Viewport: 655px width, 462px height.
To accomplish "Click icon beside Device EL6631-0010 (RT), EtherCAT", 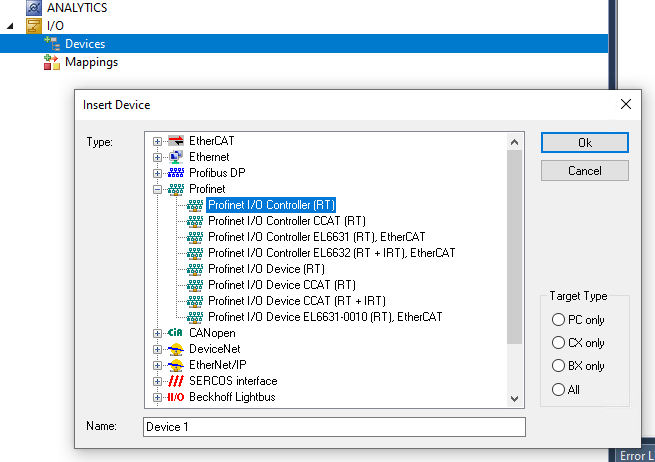I will click(x=195, y=317).
